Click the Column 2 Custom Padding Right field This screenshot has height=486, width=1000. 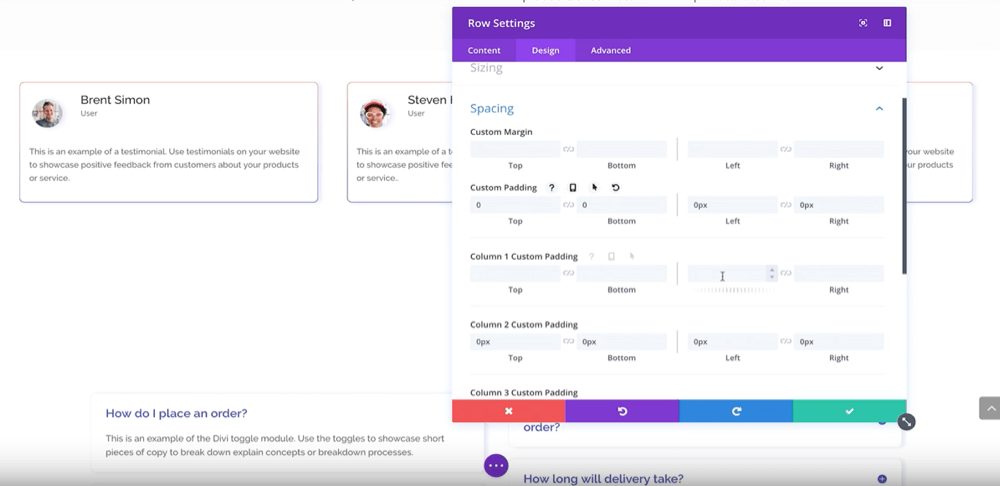pos(839,341)
